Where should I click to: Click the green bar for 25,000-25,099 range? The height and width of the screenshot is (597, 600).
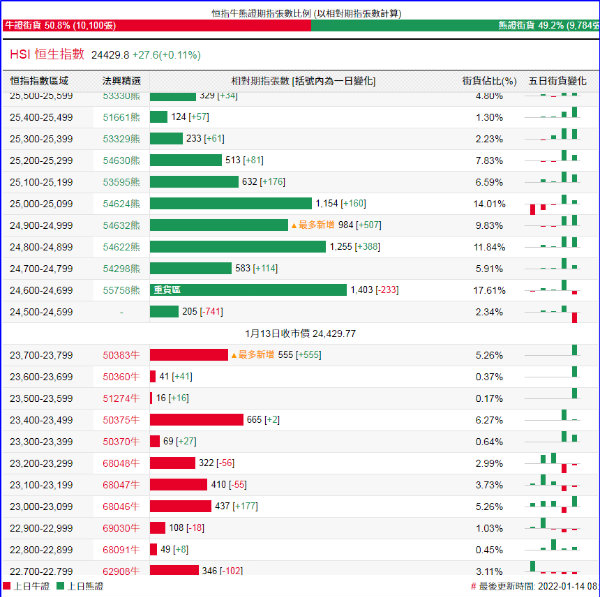point(231,203)
